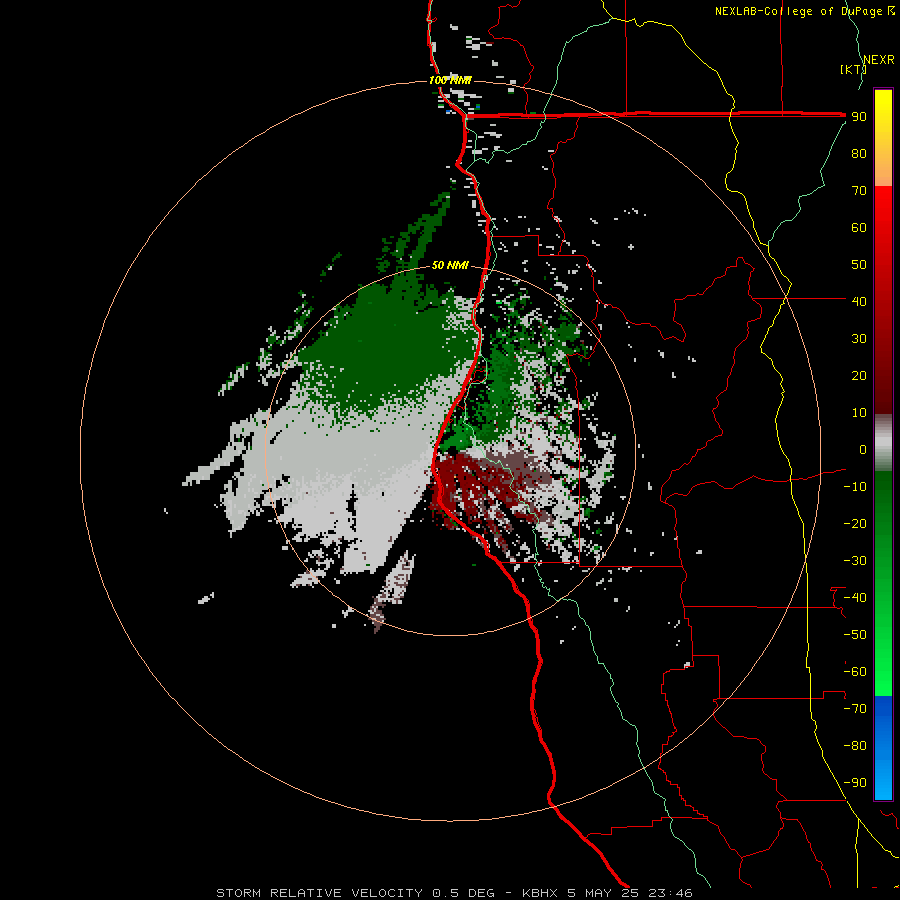Click the positive 60 value on velocity scale

pos(859,228)
